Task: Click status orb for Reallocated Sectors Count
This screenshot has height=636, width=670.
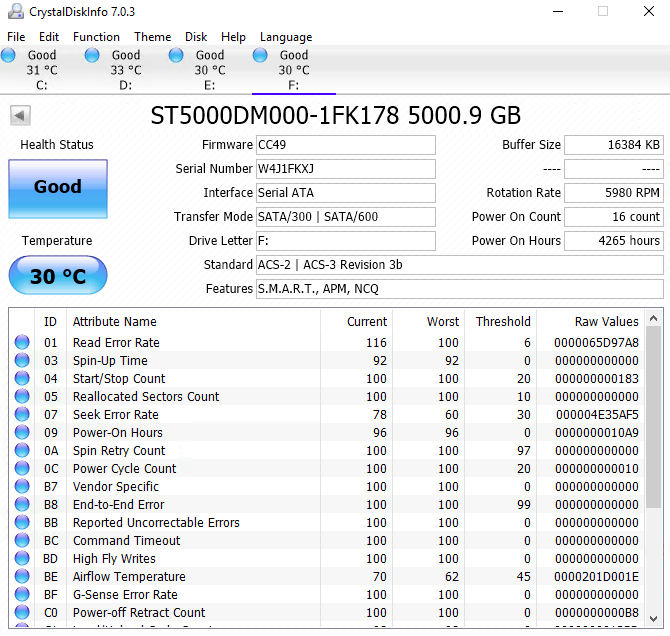Action: [22, 397]
